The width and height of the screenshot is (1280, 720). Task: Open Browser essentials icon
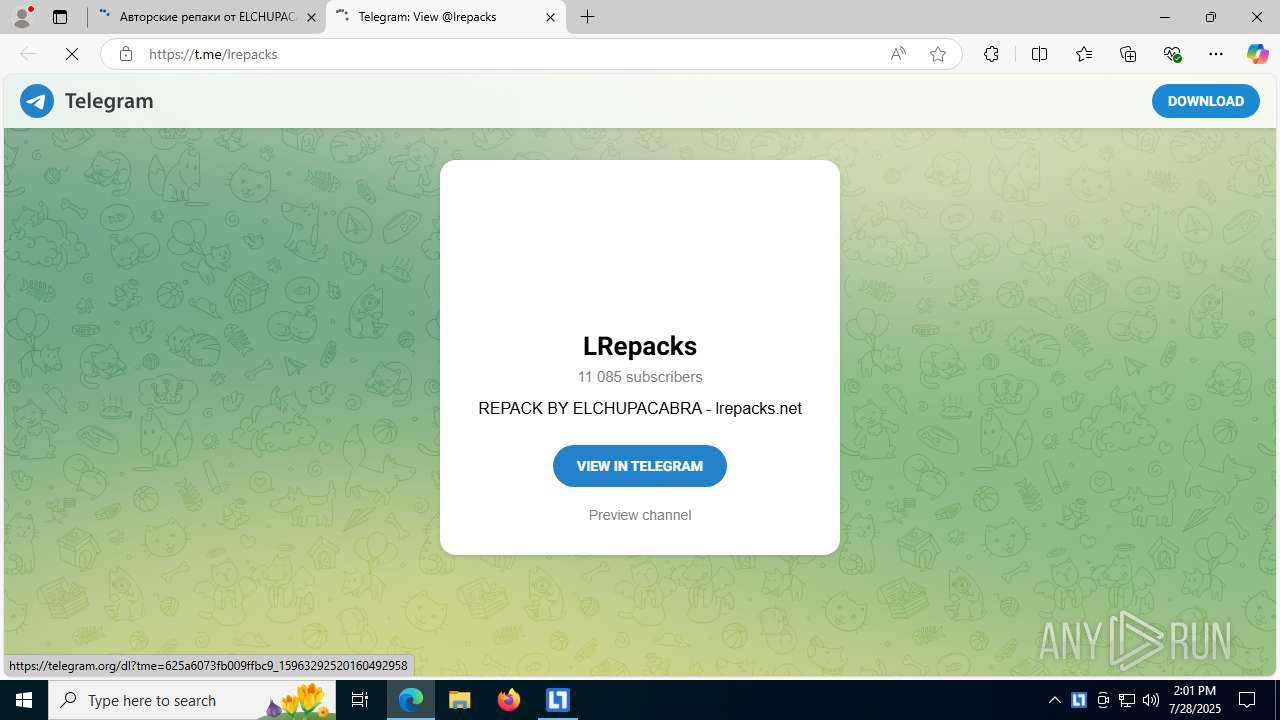[x=1172, y=54]
